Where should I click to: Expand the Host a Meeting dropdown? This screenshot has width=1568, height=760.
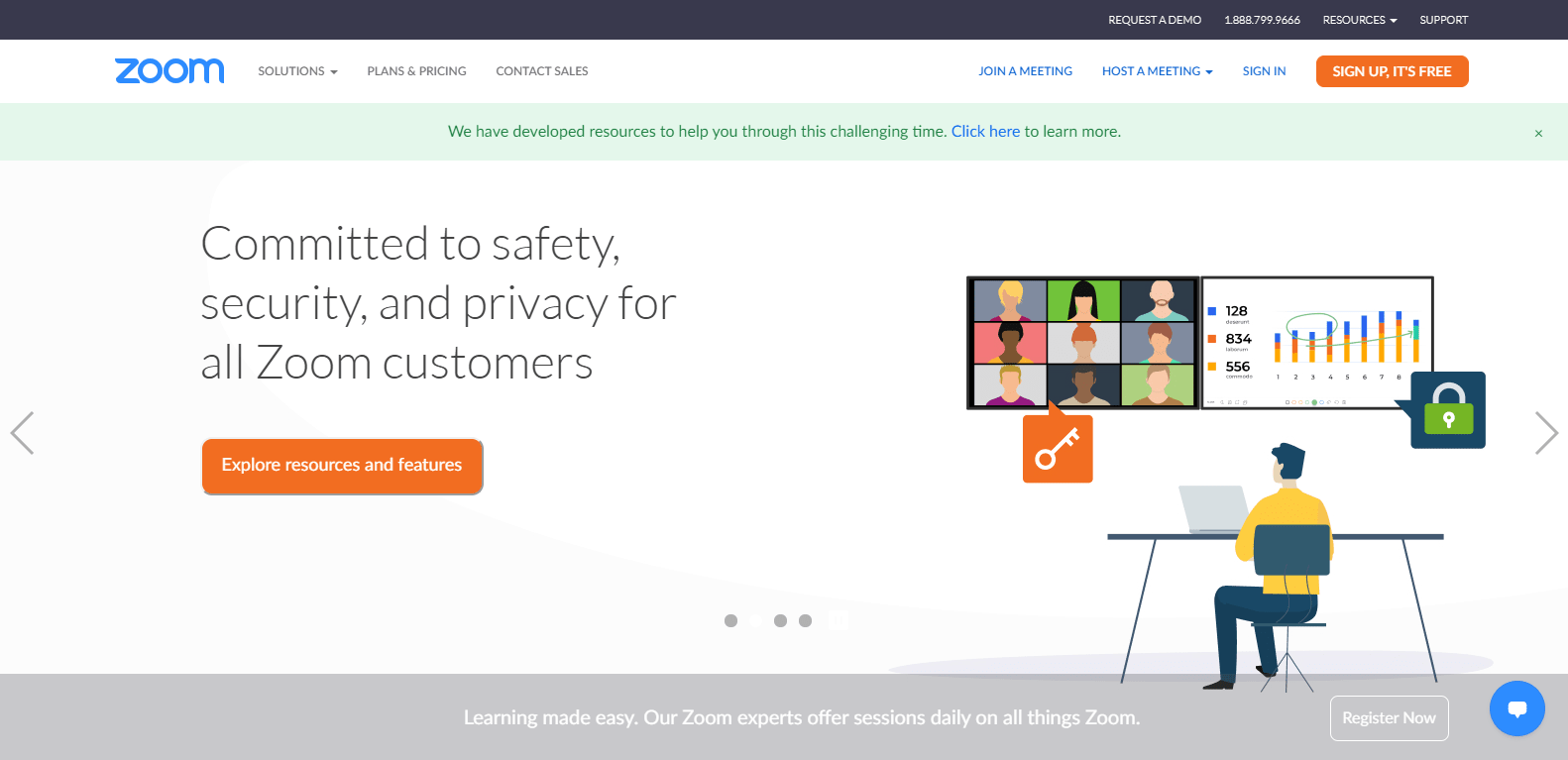coord(1157,71)
